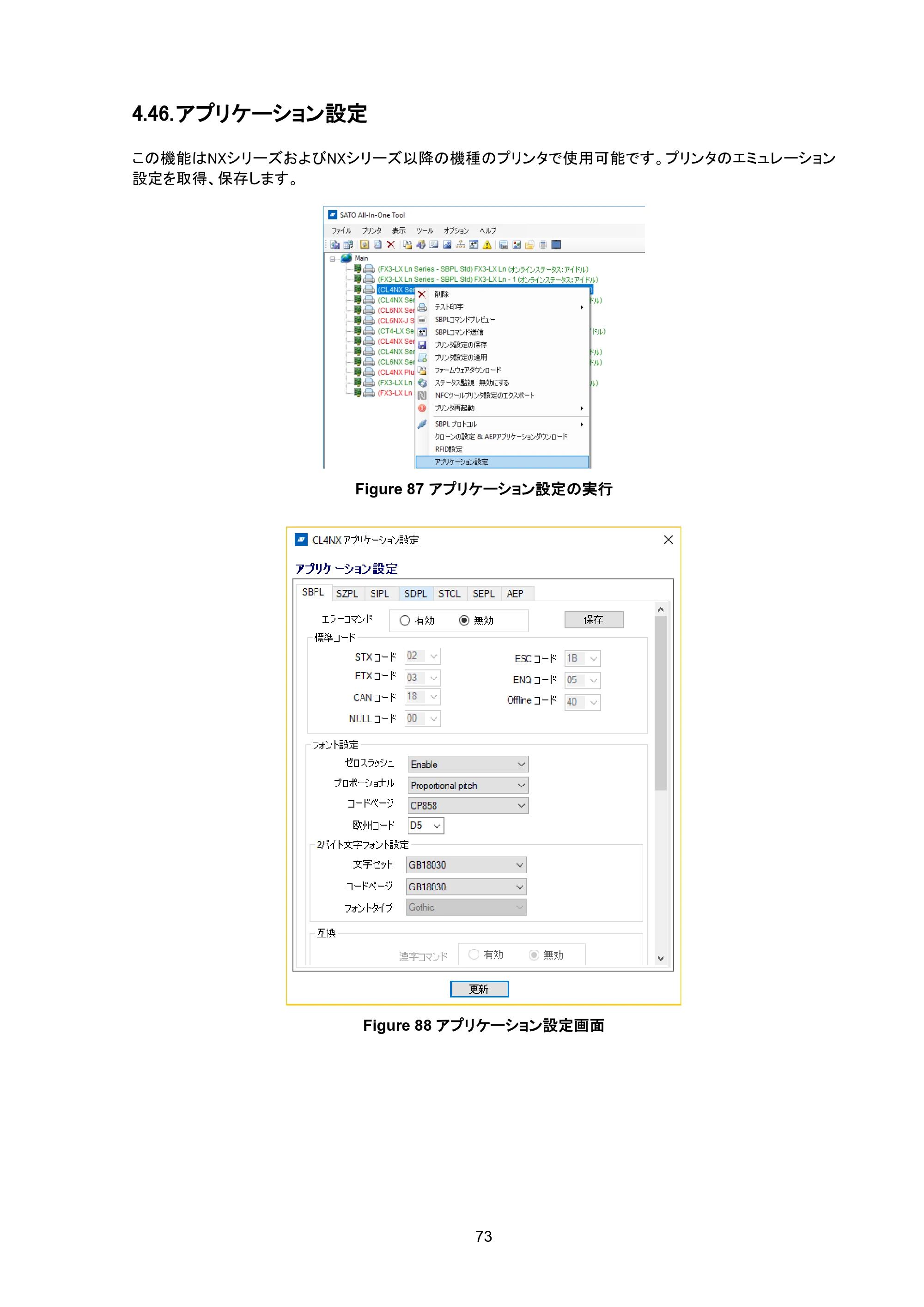
Task: Switch to the SZPL tab
Action: pos(347,594)
